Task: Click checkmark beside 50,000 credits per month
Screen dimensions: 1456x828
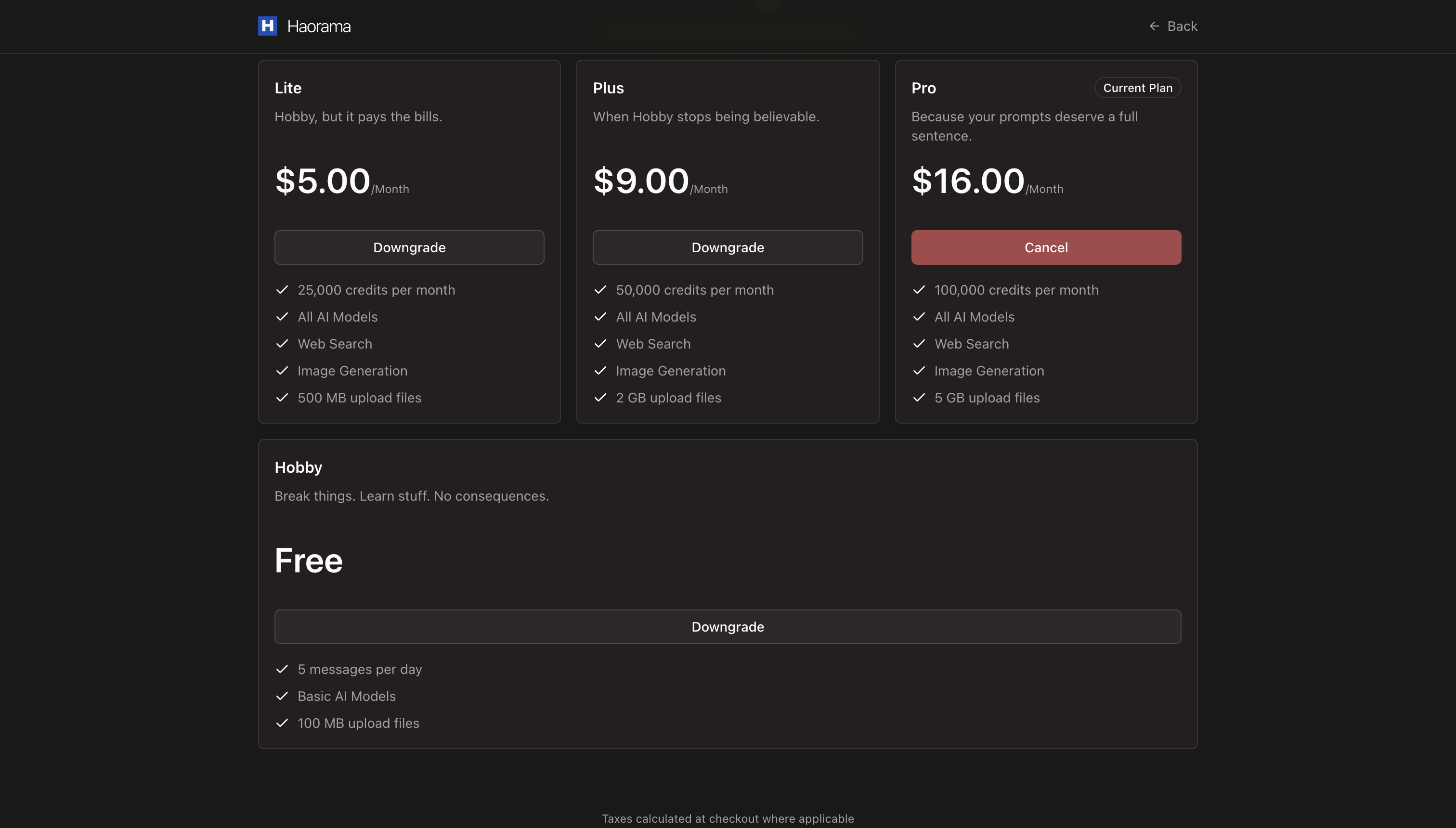Action: point(600,290)
